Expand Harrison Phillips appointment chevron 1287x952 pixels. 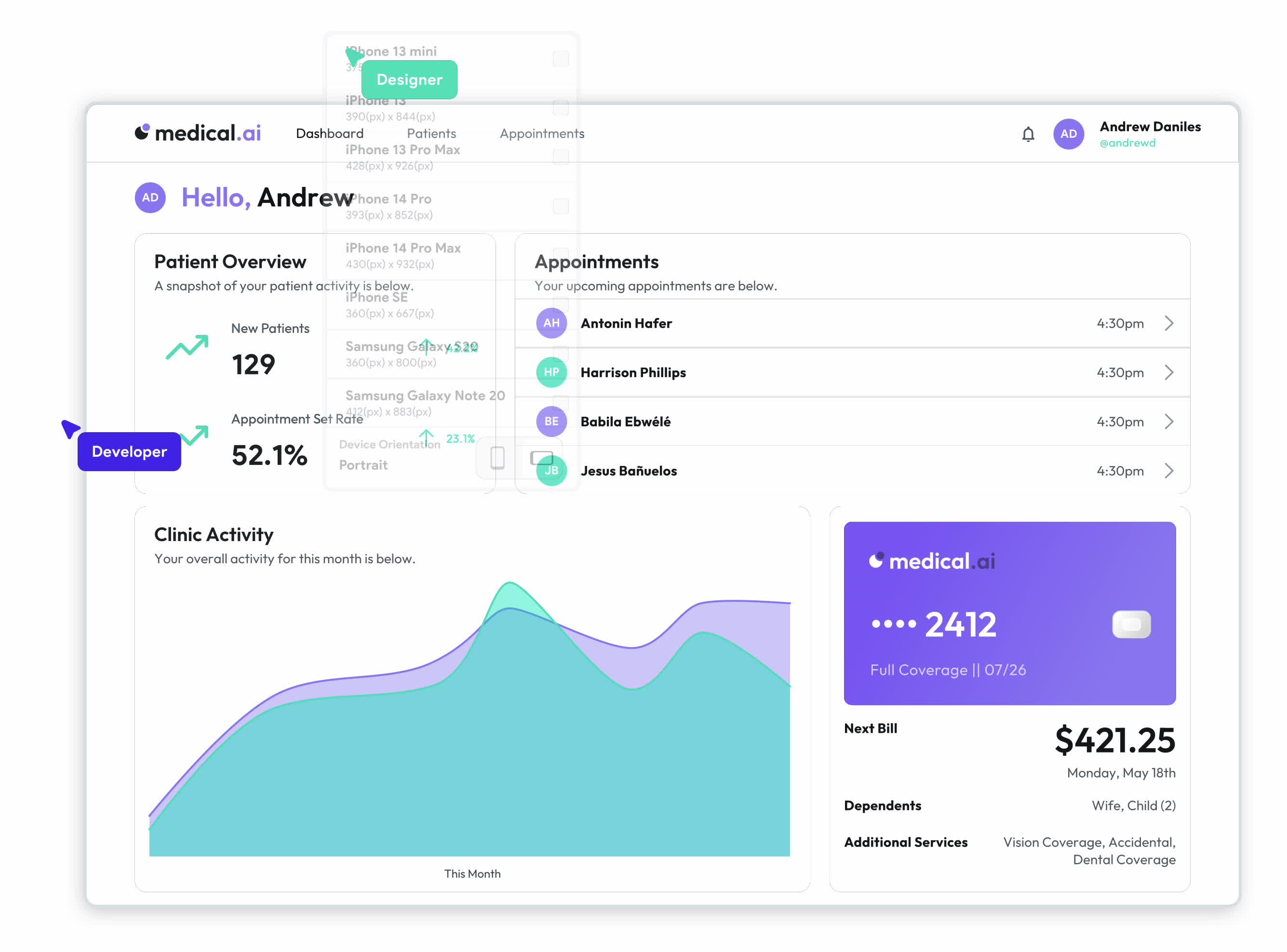(1168, 372)
